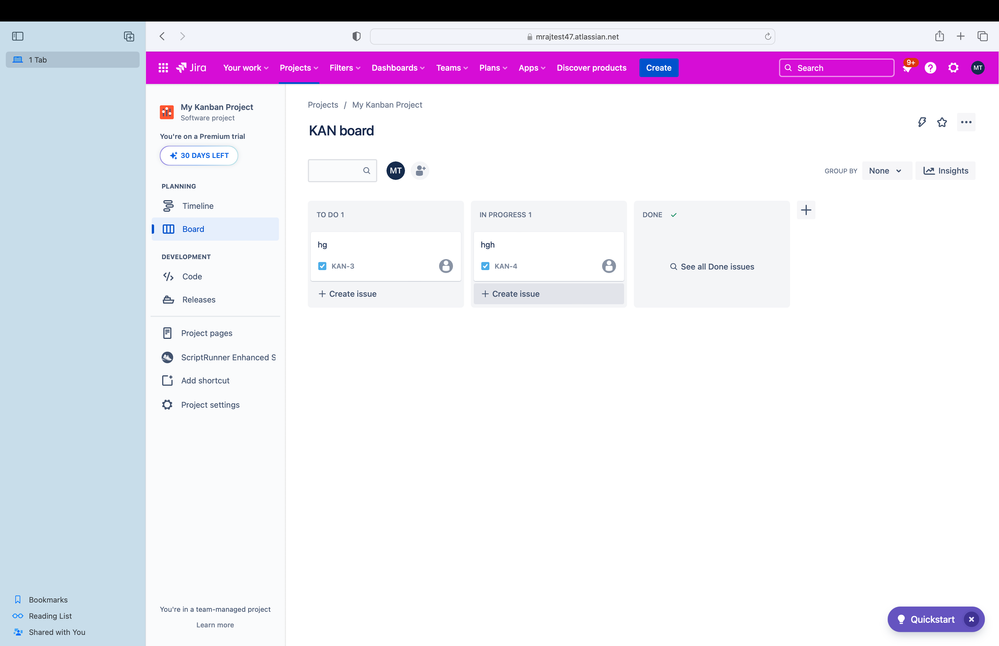
Task: Star the KAN board
Action: 942,122
